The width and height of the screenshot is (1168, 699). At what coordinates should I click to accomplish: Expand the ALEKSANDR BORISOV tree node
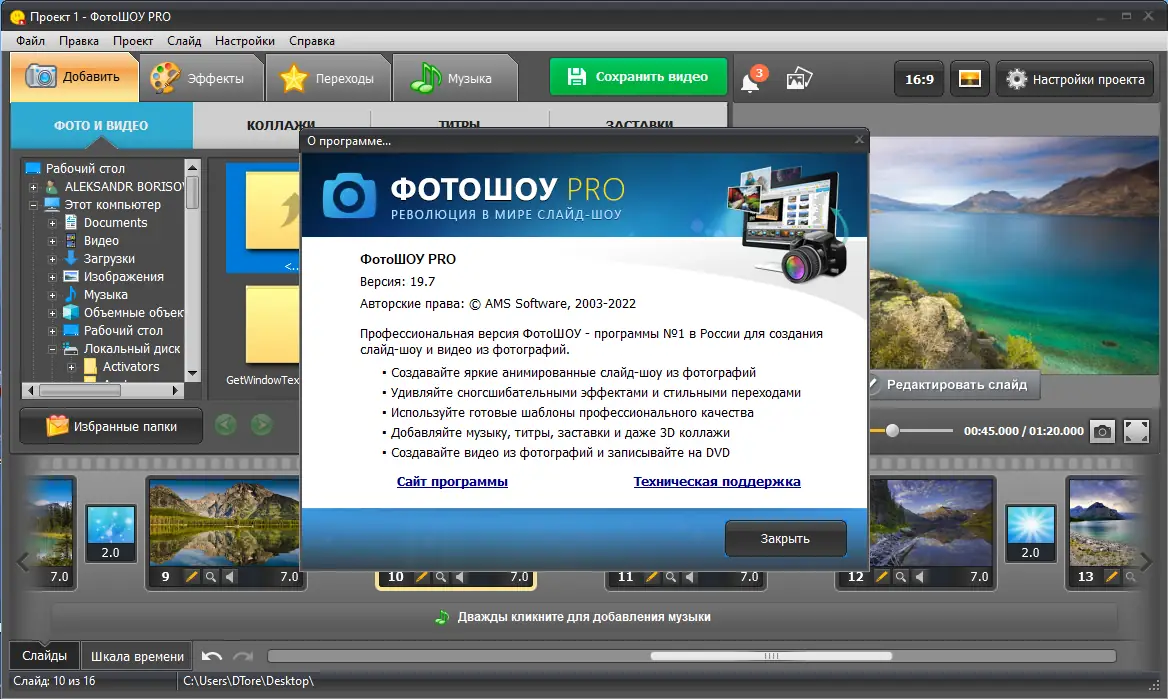[33, 187]
